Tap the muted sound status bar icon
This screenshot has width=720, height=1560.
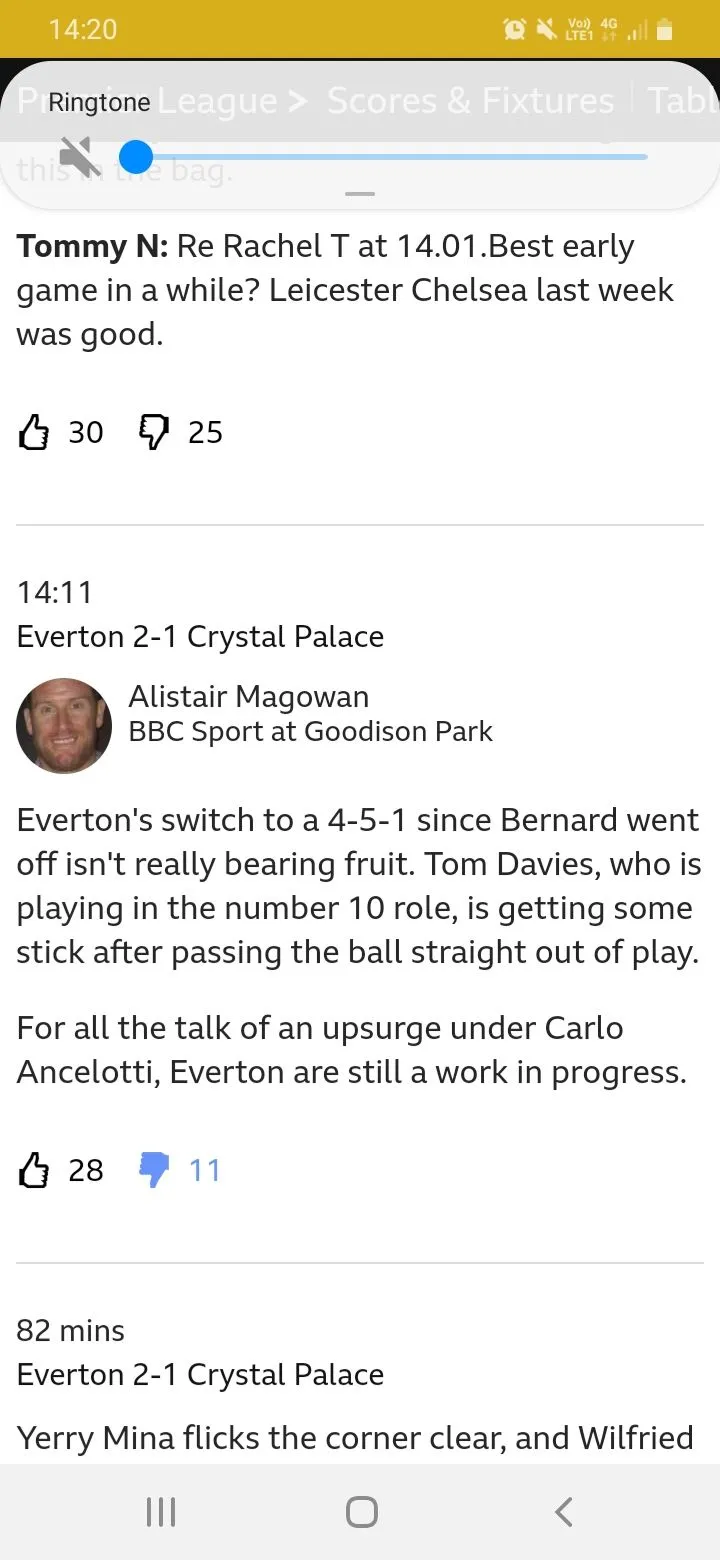pyautogui.click(x=546, y=30)
